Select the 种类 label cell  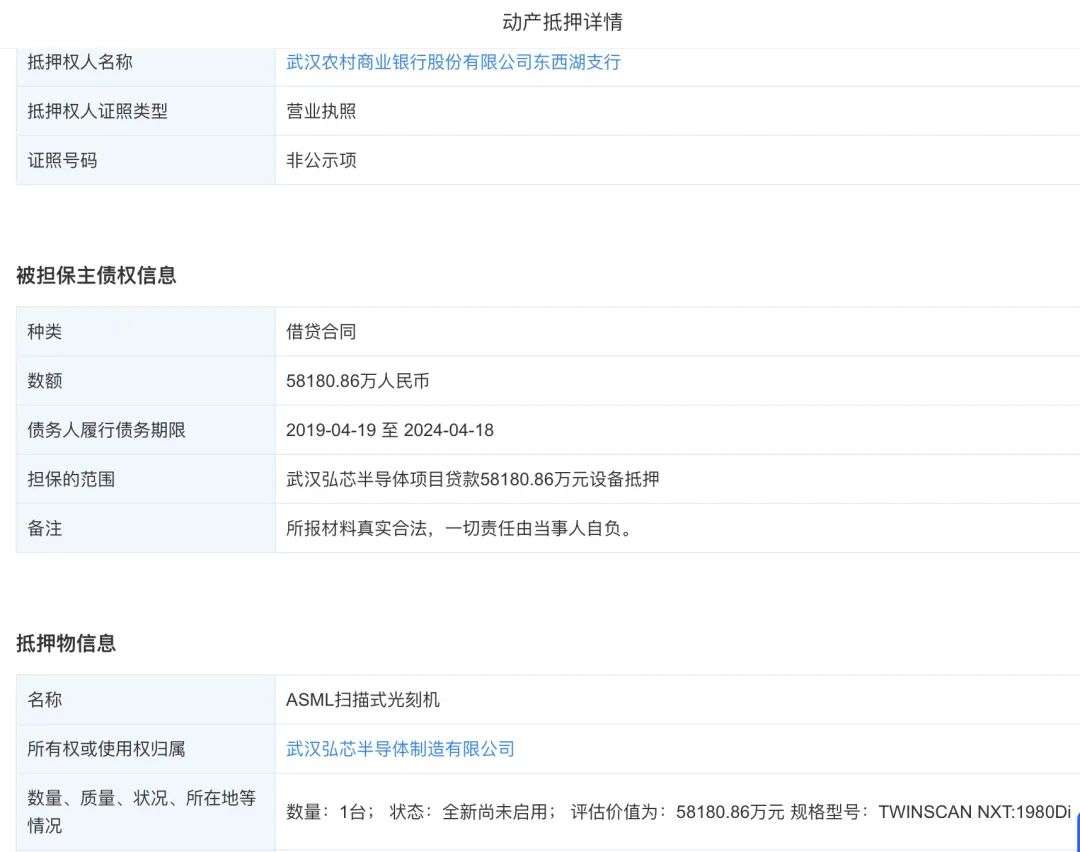(x=145, y=331)
